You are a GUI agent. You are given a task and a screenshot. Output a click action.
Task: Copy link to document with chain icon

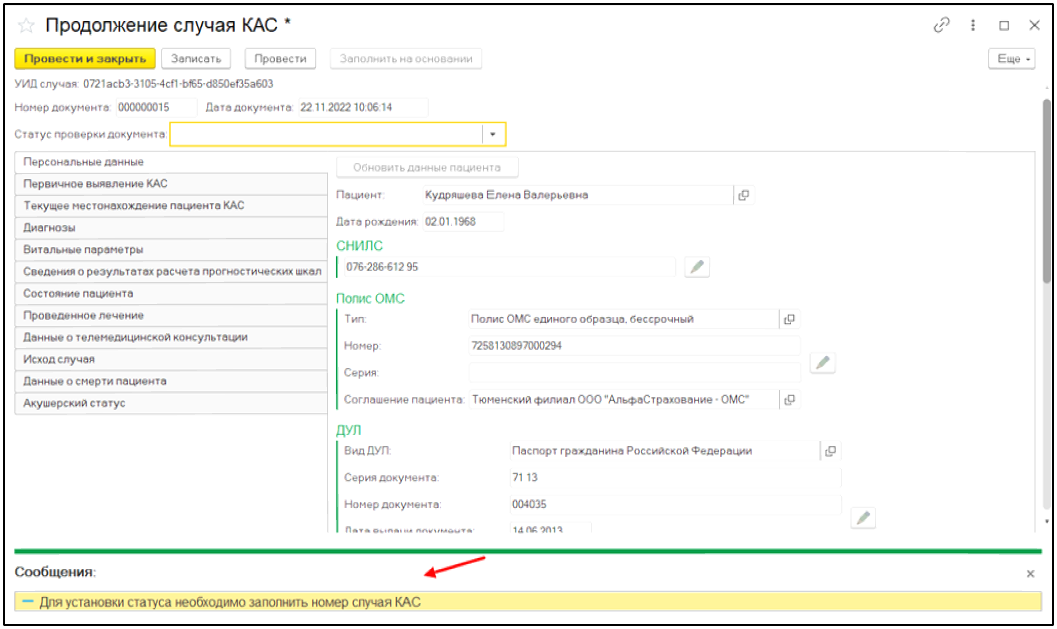coord(941,25)
